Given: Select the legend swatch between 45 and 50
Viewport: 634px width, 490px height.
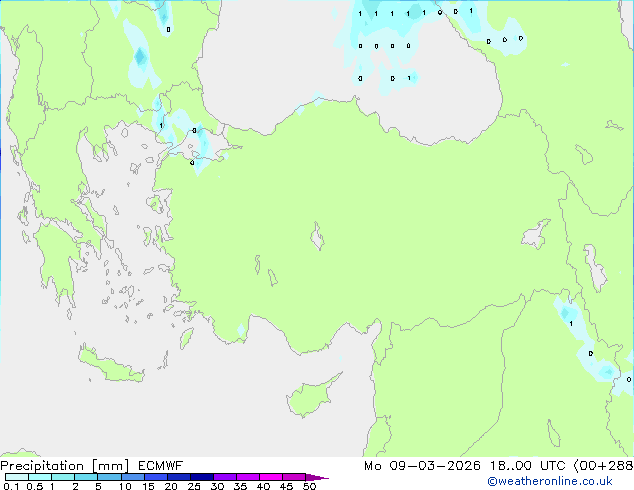Looking at the screenshot, I should coord(294,477).
